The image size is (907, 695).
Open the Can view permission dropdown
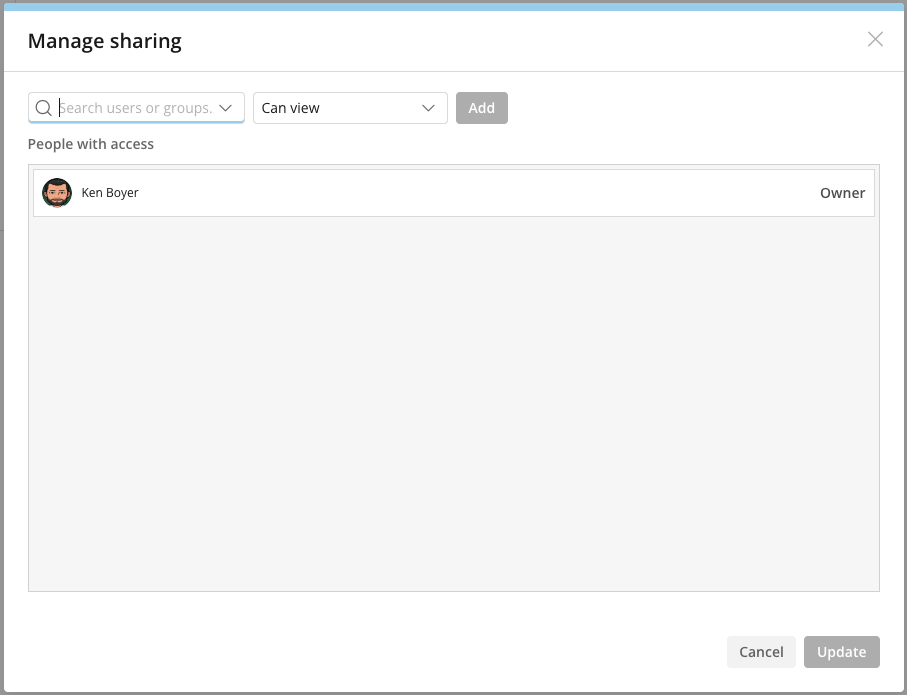coord(350,108)
